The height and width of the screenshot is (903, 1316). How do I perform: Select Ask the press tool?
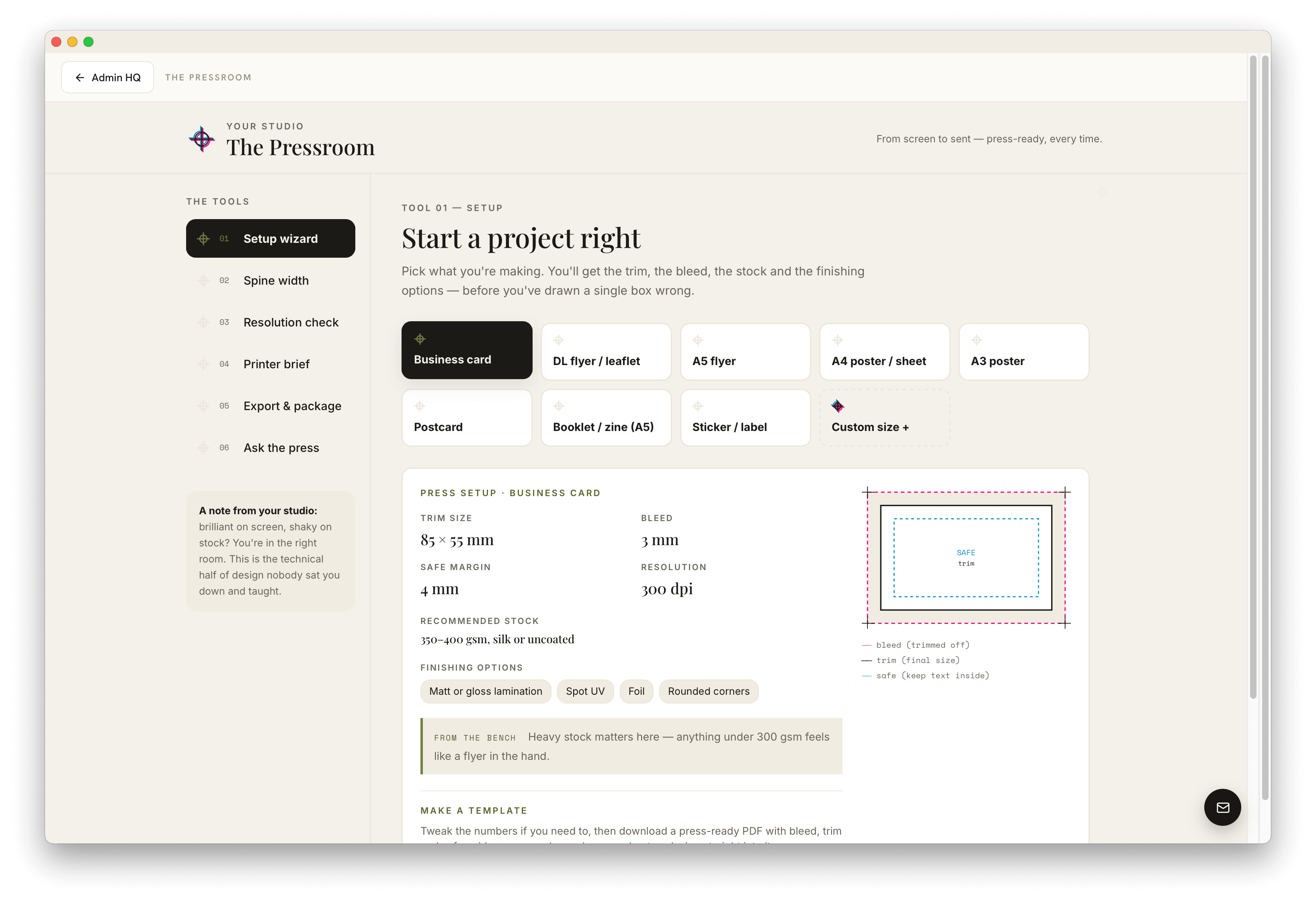pyautogui.click(x=271, y=448)
